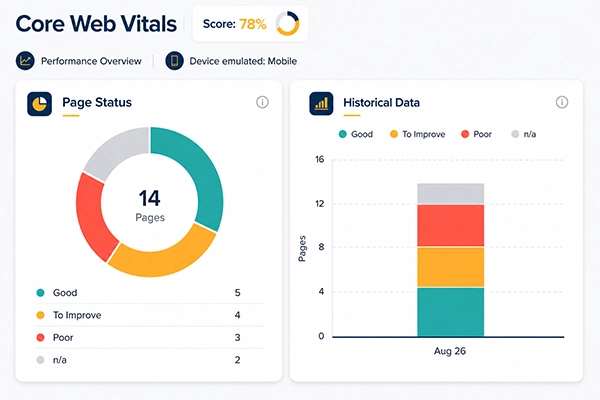Image resolution: width=600 pixels, height=400 pixels.
Task: Click the Historical Data heading
Action: click(382, 103)
